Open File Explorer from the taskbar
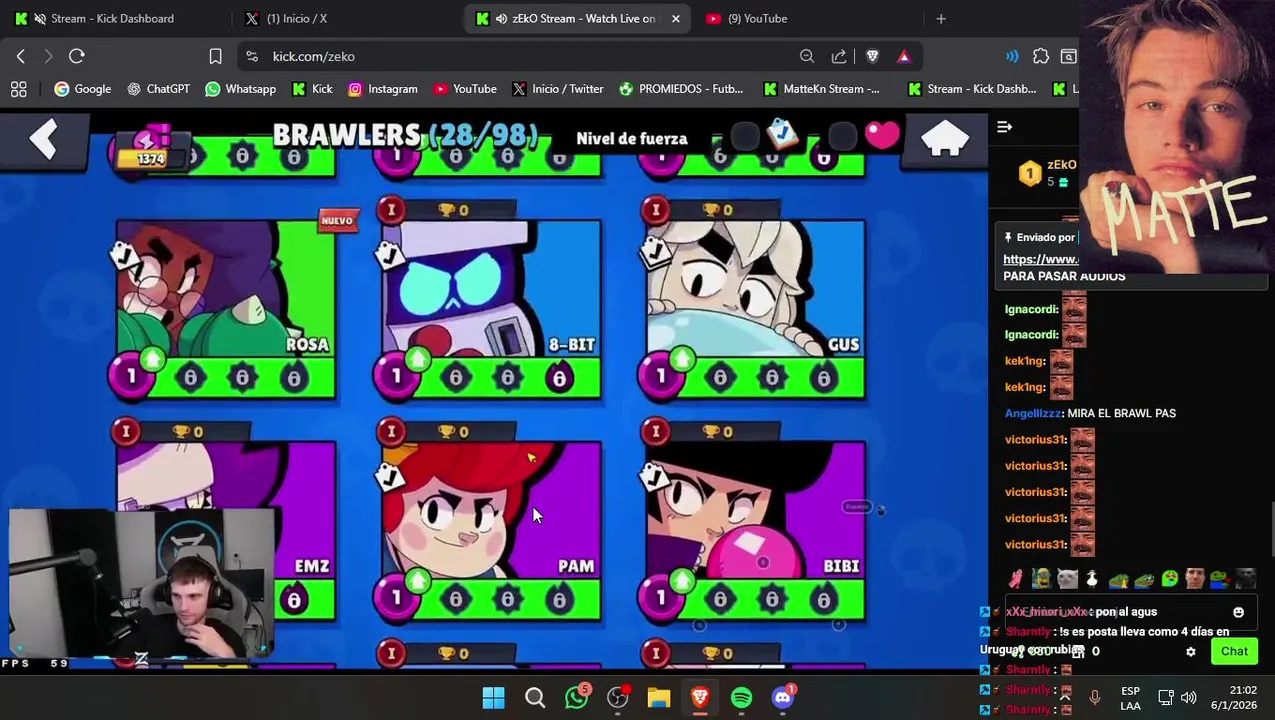1275x720 pixels. click(x=658, y=697)
